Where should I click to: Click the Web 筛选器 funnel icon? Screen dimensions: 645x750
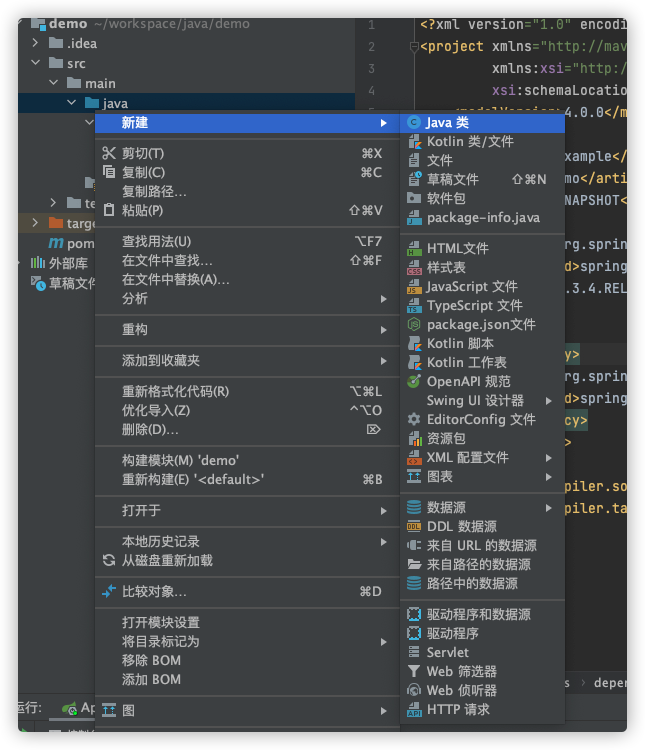click(414, 672)
